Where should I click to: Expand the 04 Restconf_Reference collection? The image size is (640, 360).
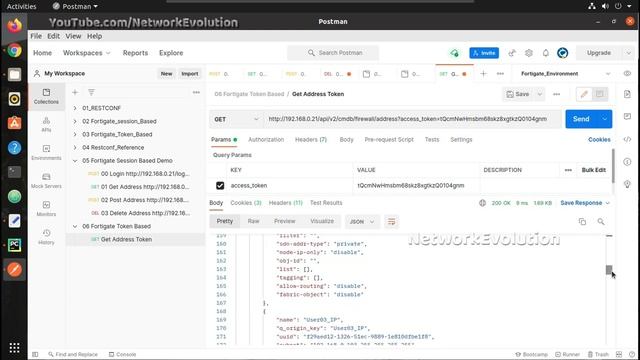[75, 147]
